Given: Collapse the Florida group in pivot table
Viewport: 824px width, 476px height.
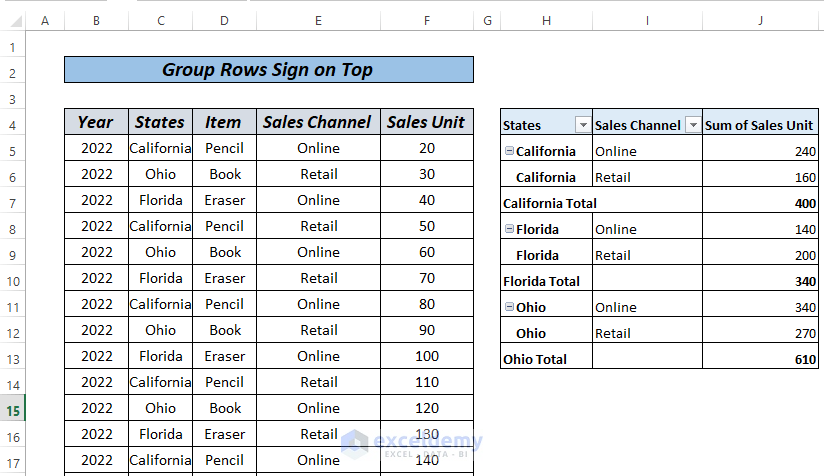Looking at the screenshot, I should click(x=510, y=229).
